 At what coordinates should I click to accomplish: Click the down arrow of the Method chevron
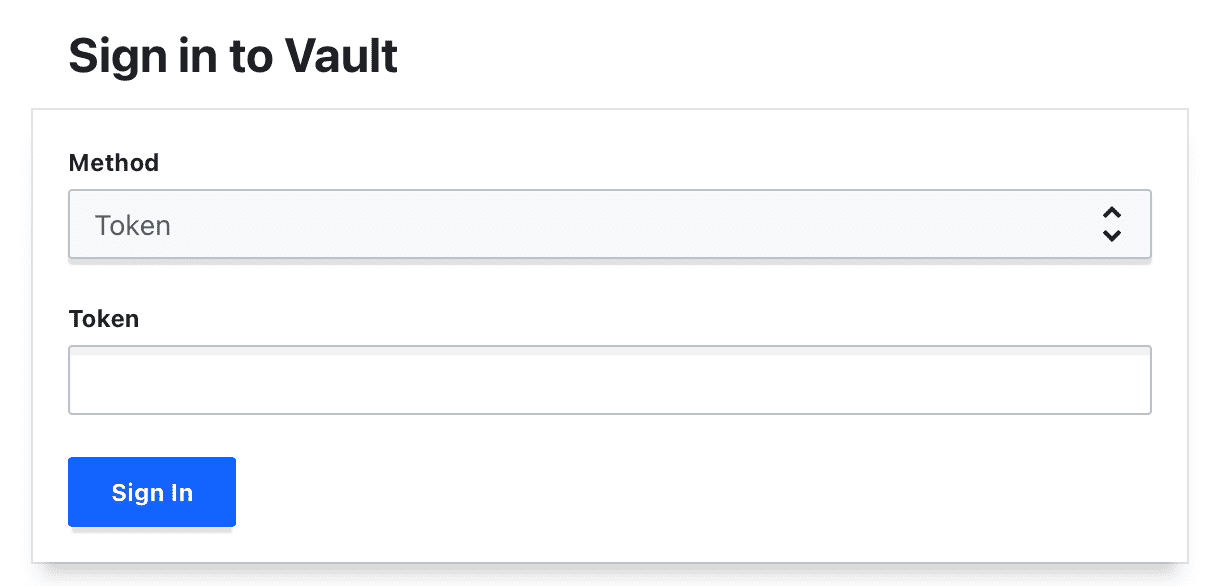[1111, 236]
